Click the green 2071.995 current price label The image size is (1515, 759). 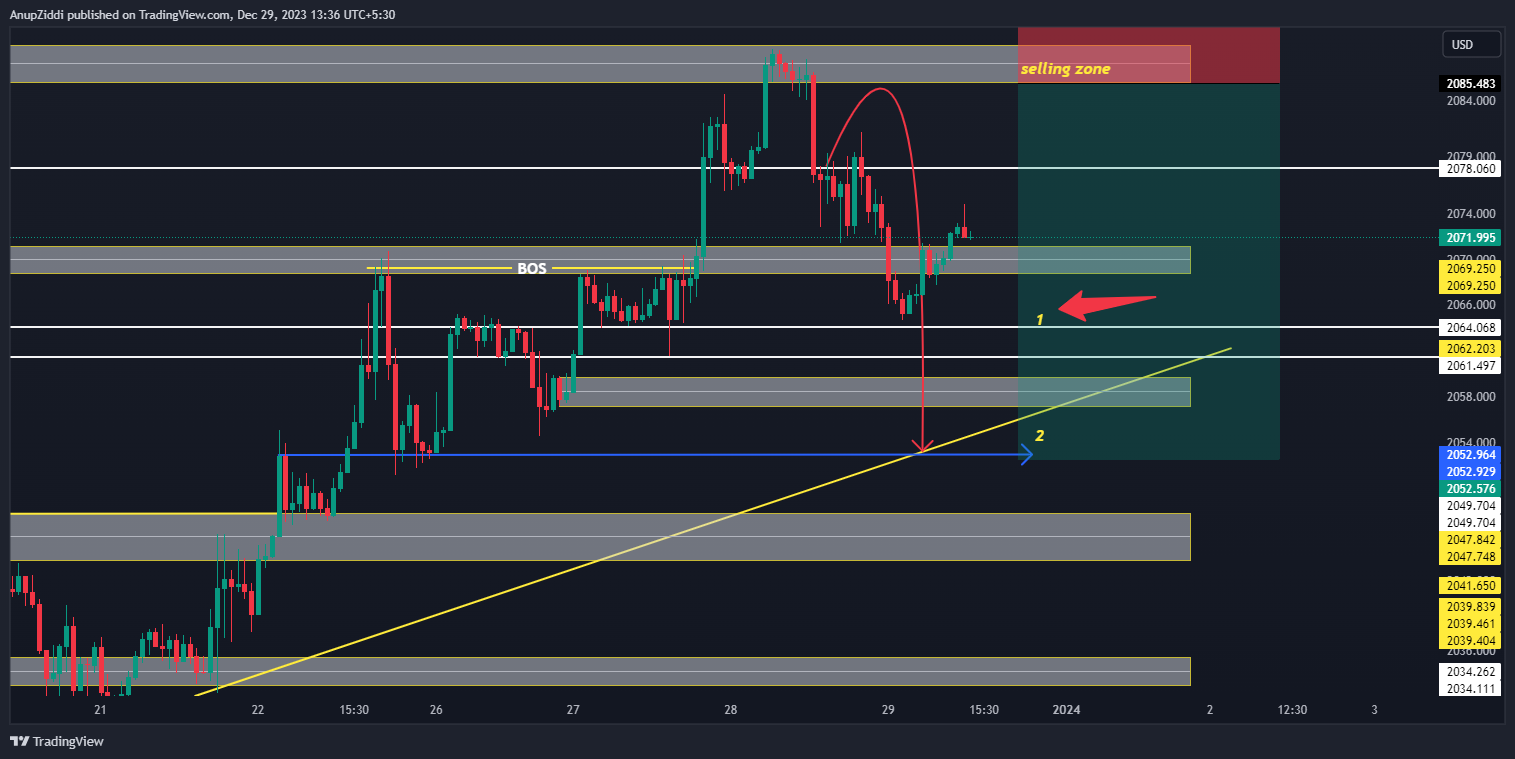(1471, 238)
